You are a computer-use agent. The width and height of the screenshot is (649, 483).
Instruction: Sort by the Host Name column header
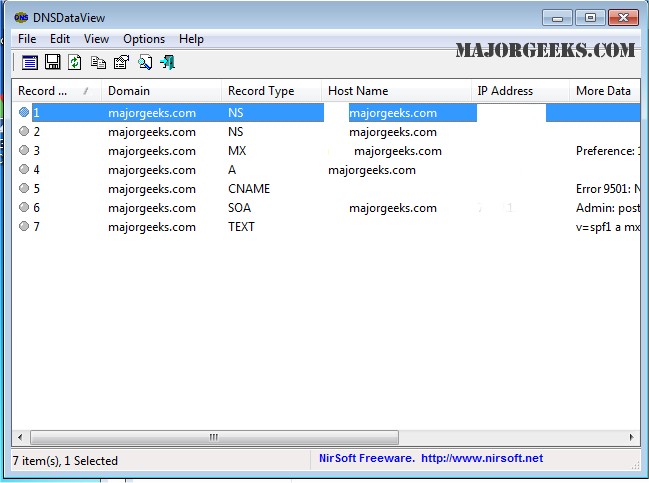[396, 91]
